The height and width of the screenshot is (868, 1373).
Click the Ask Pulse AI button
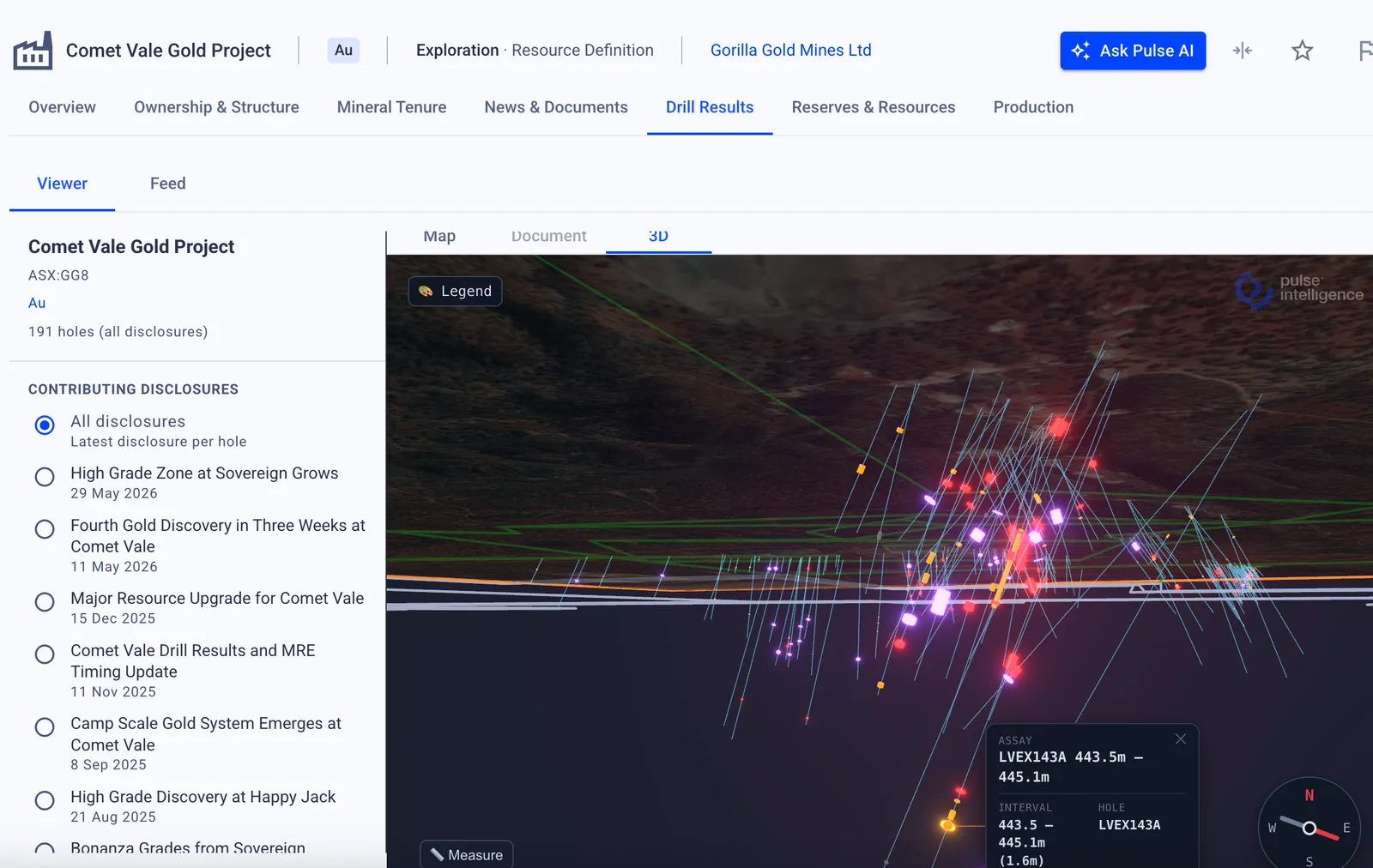pyautogui.click(x=1133, y=51)
